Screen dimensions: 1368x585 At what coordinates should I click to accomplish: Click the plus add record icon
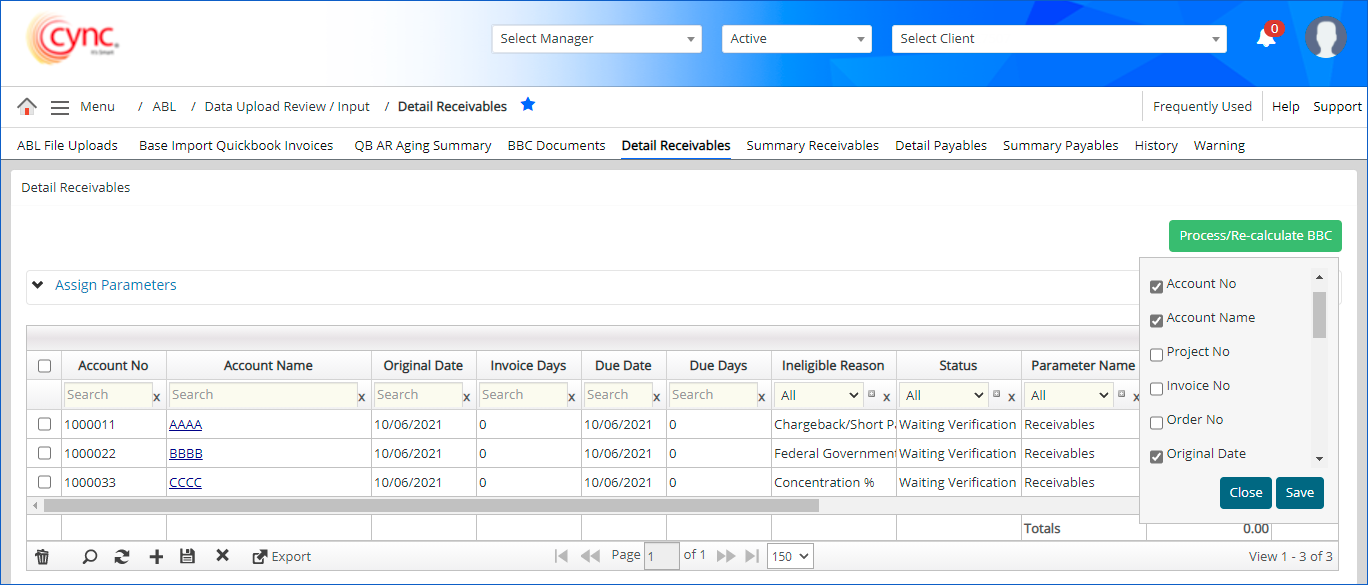pyautogui.click(x=156, y=557)
